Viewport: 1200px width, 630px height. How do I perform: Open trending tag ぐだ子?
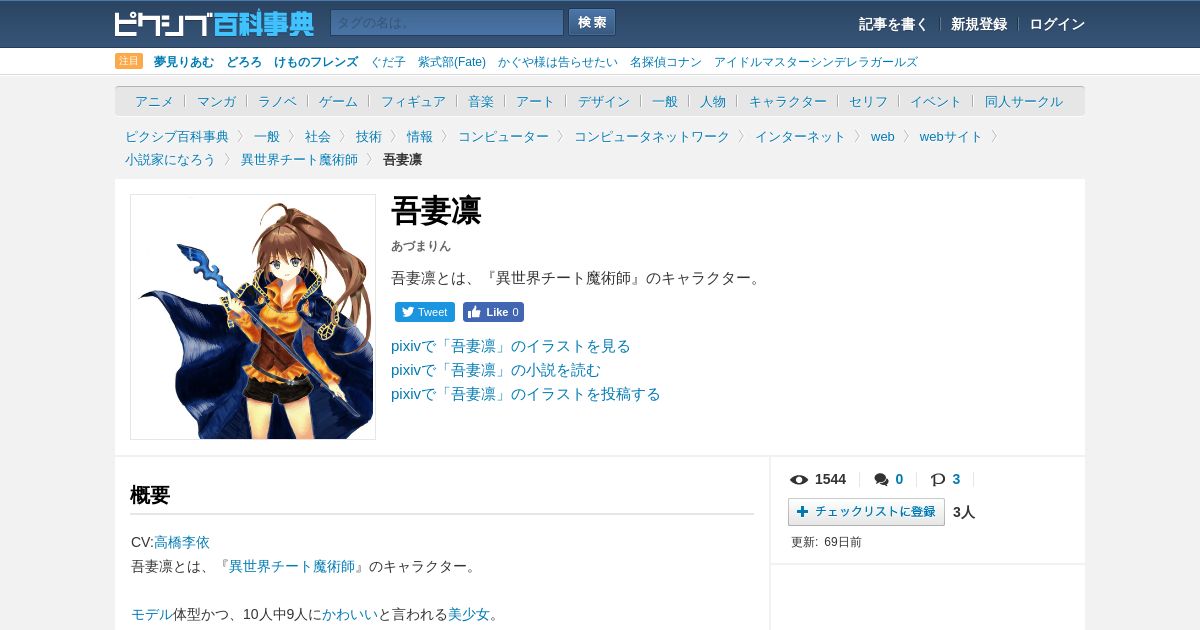[x=388, y=62]
